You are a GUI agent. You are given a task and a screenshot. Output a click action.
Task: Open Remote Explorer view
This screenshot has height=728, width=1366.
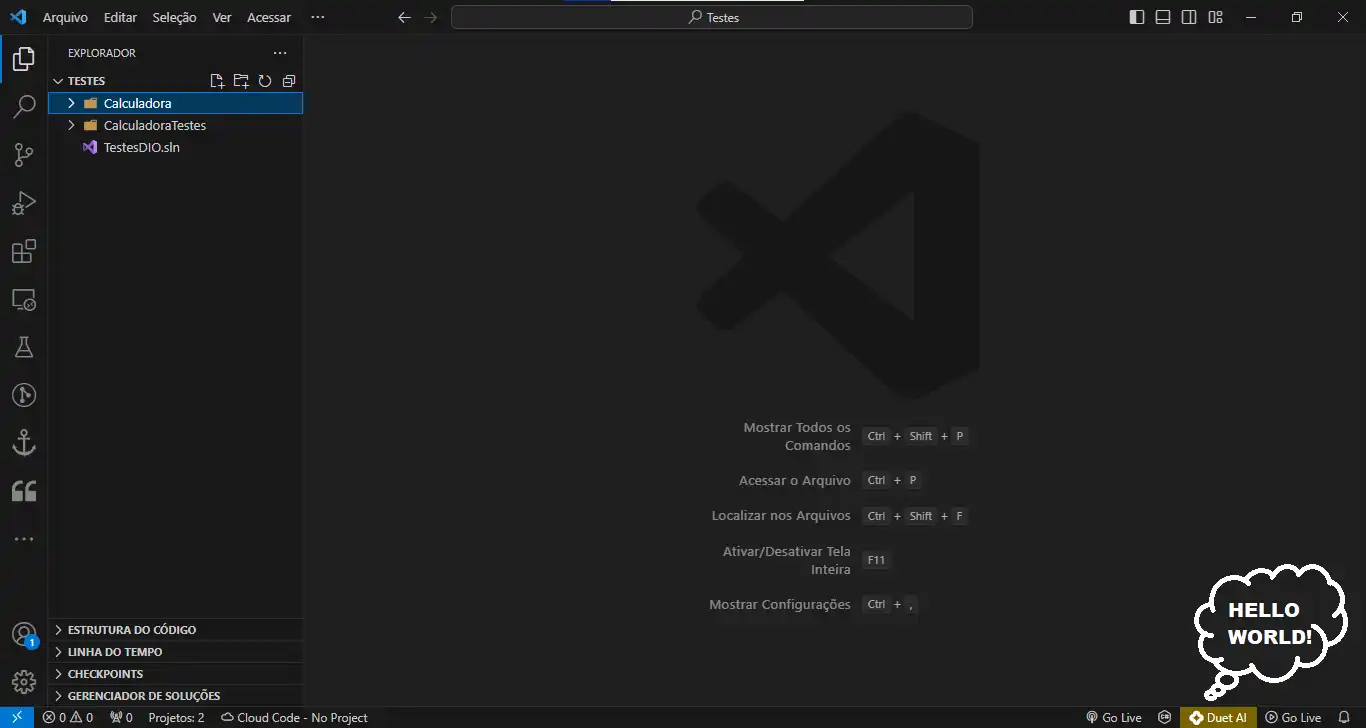point(24,299)
